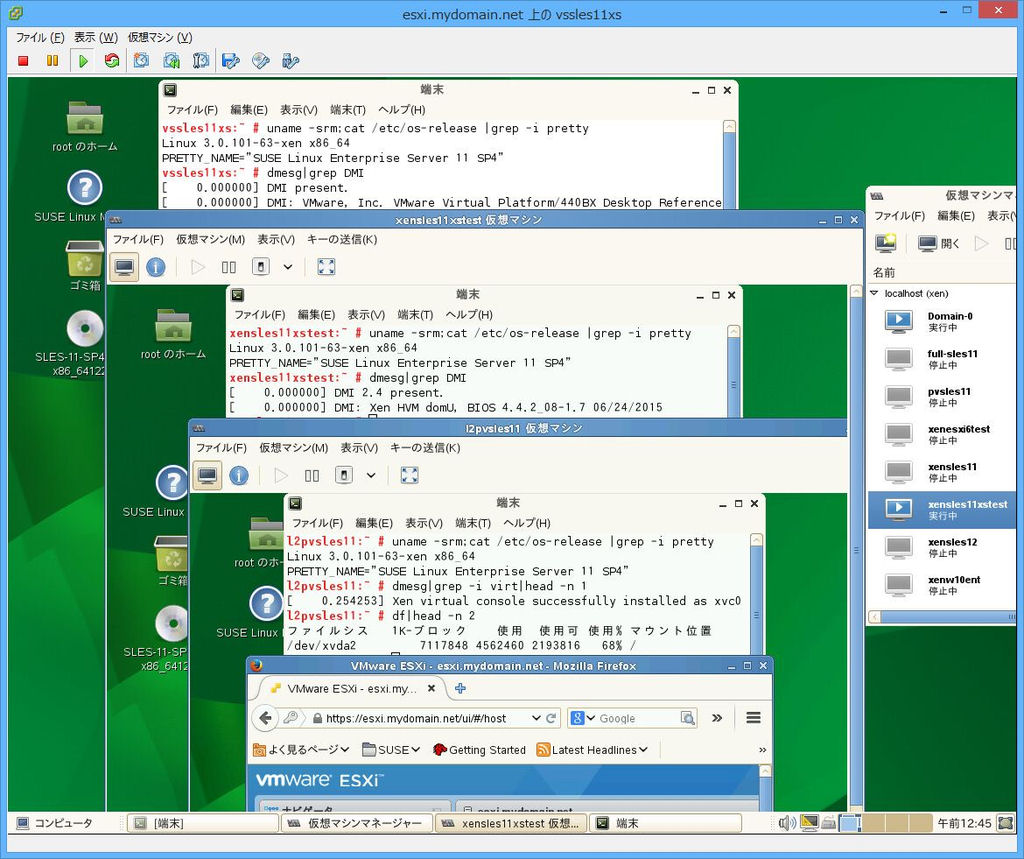Toggle pause in l2pvsles11 window toolbar
The height and width of the screenshot is (859, 1024).
[312, 476]
